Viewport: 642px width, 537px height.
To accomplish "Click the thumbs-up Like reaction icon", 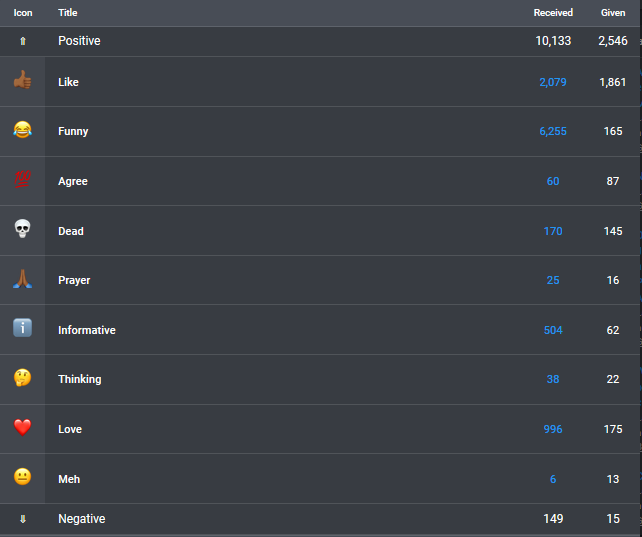I will (23, 80).
